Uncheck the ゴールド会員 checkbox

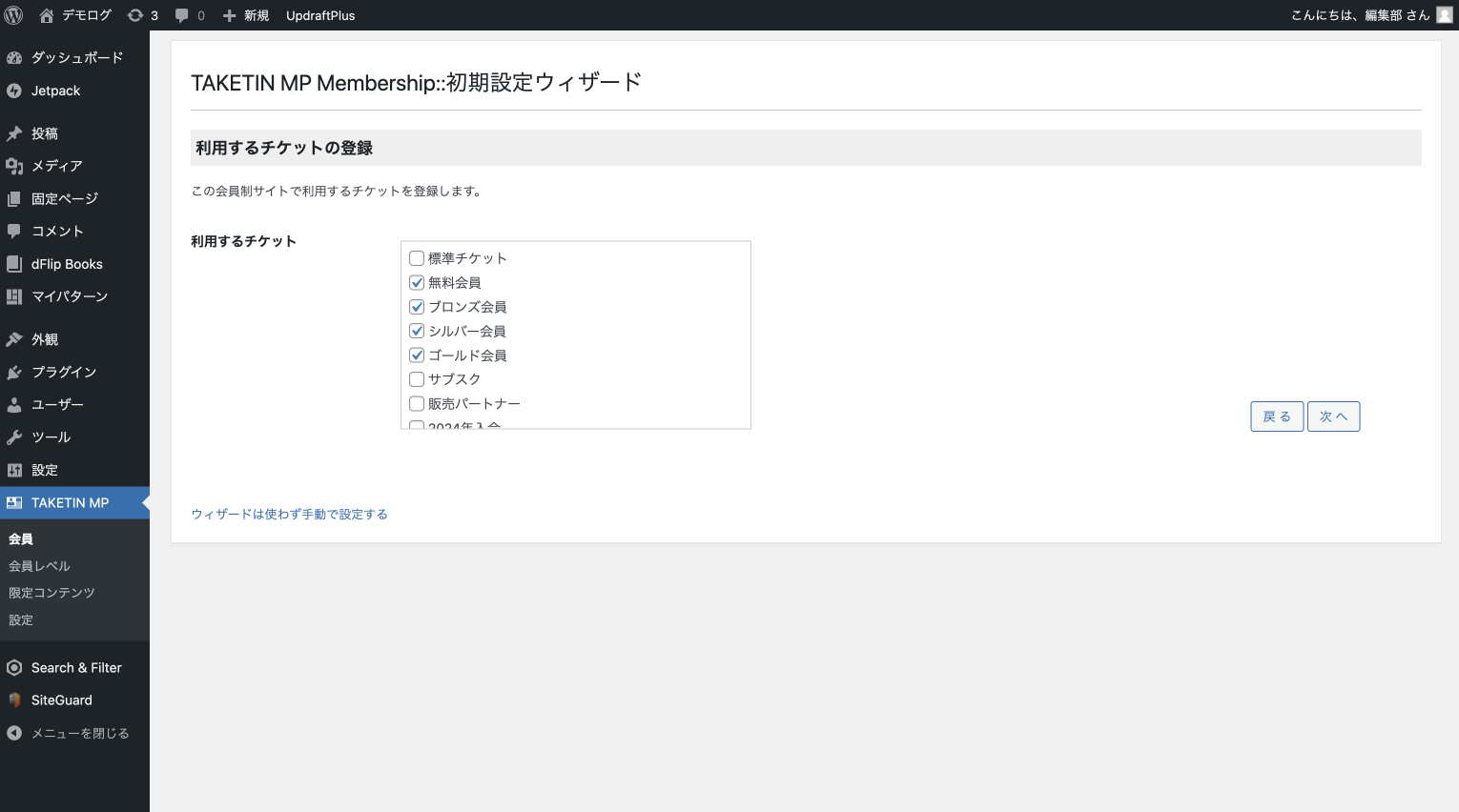(417, 355)
